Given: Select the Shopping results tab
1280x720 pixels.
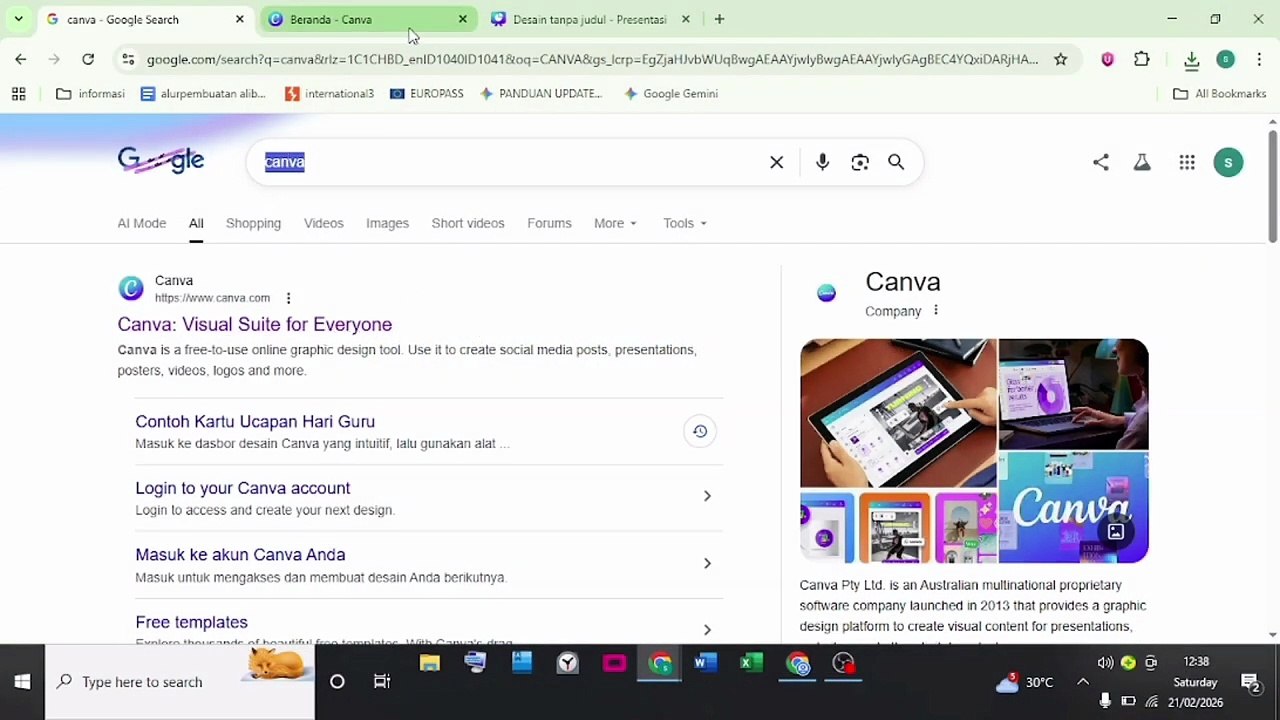Looking at the screenshot, I should click(x=253, y=223).
